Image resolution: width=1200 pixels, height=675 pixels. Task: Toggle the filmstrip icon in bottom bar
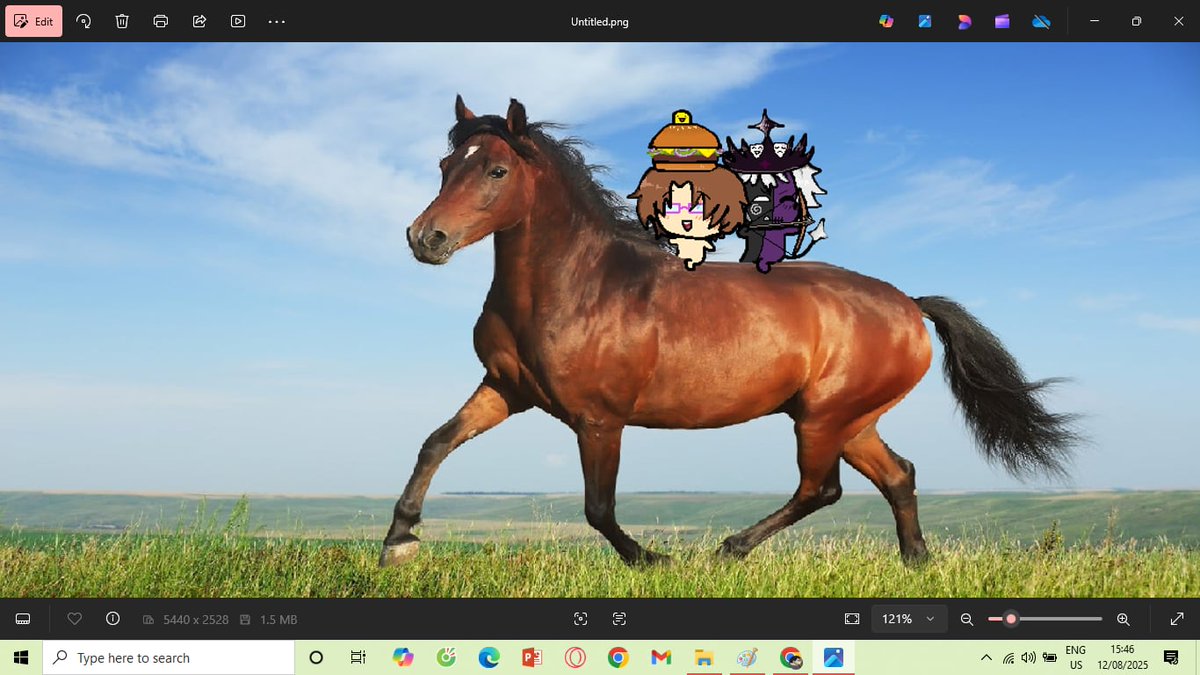pyautogui.click(x=23, y=619)
